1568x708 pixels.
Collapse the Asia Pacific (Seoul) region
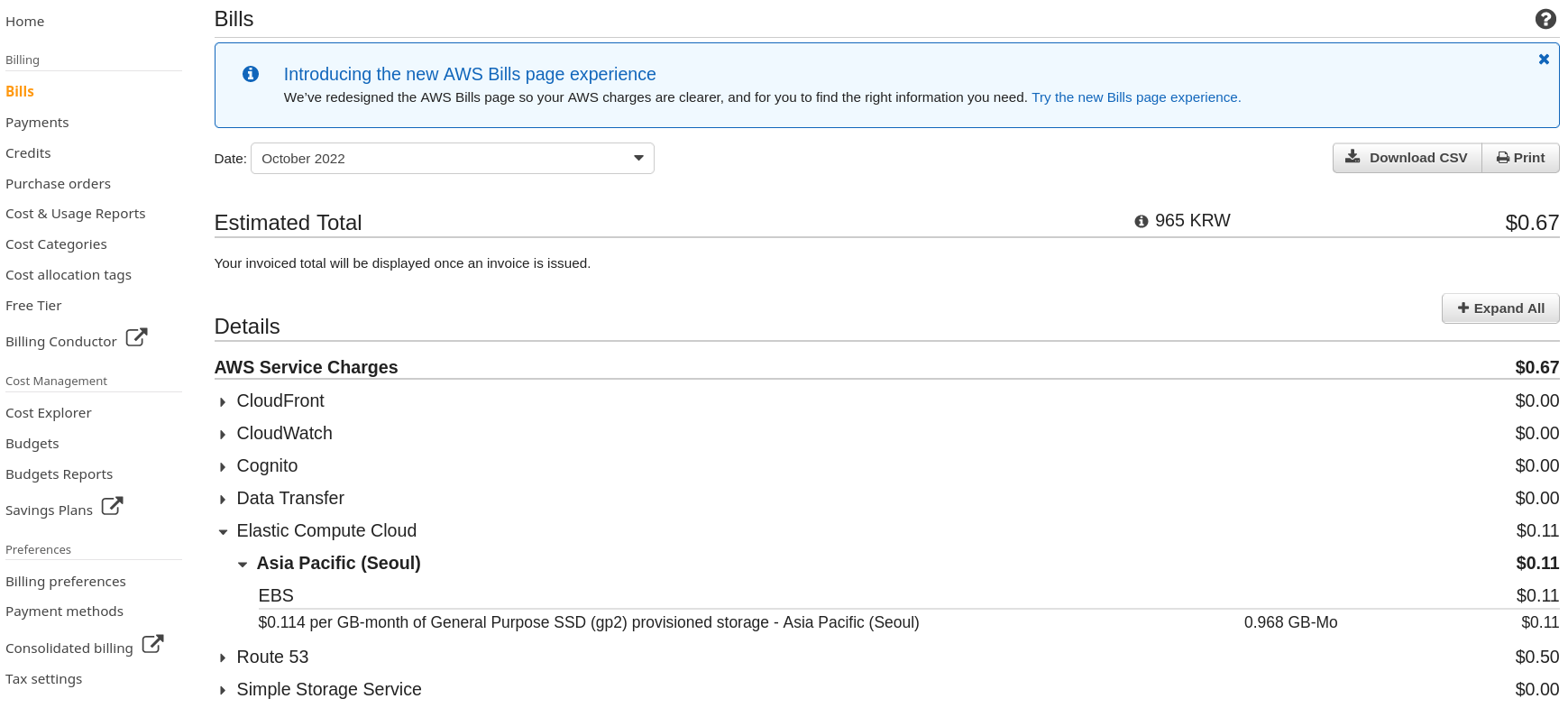pyautogui.click(x=243, y=564)
